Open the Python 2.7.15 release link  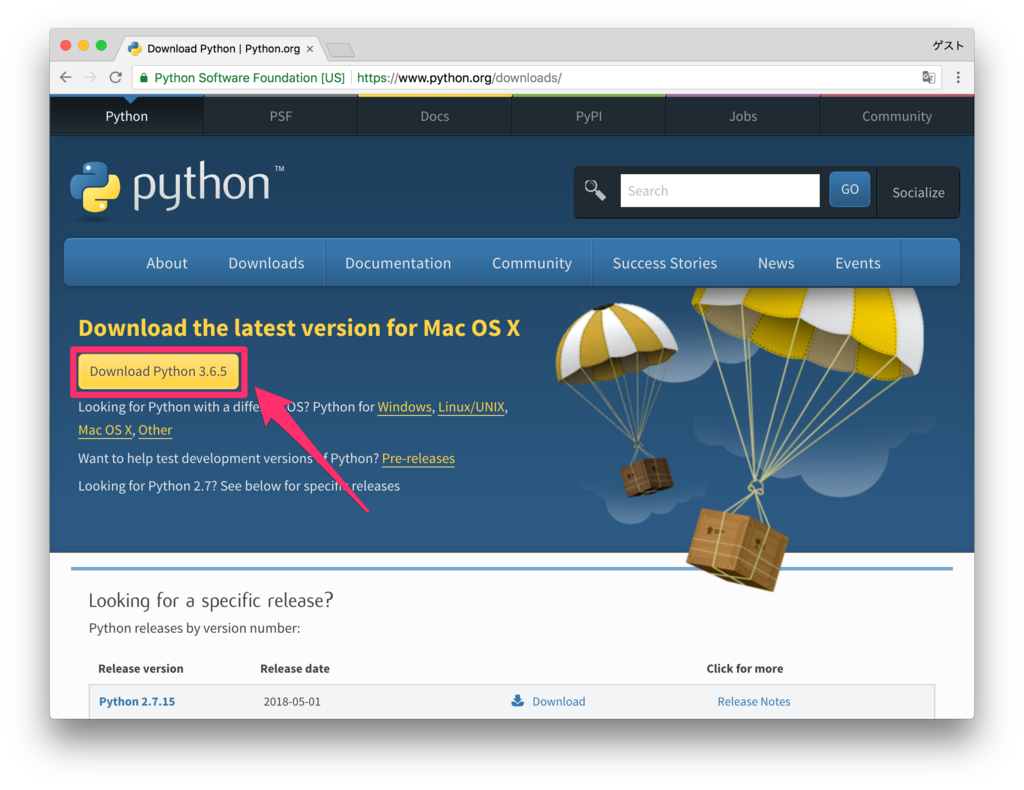137,701
